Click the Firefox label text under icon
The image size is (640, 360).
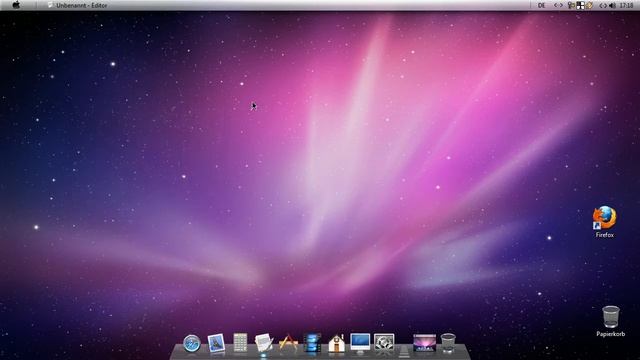604,235
